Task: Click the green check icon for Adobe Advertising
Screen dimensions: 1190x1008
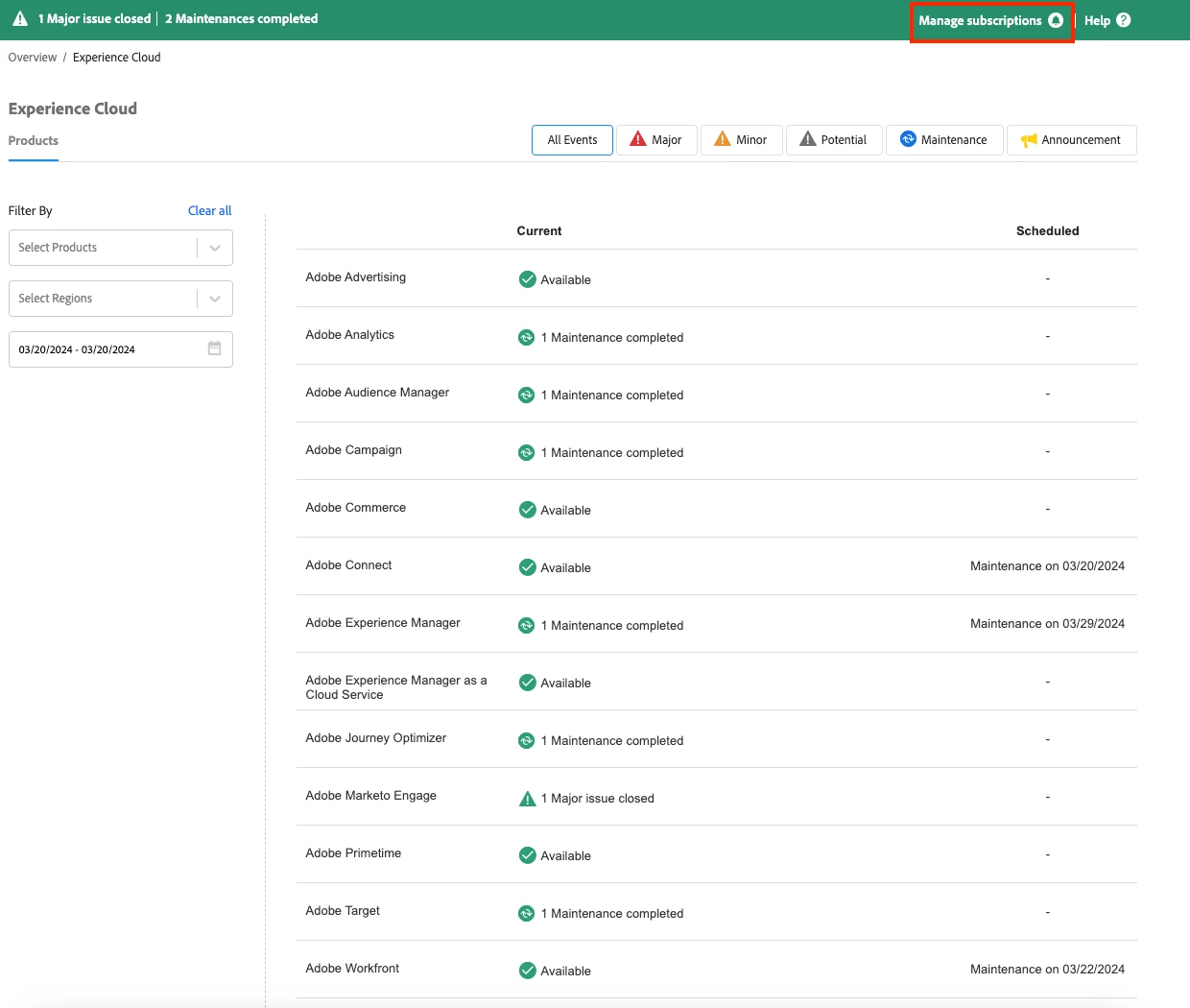Action: 527,279
